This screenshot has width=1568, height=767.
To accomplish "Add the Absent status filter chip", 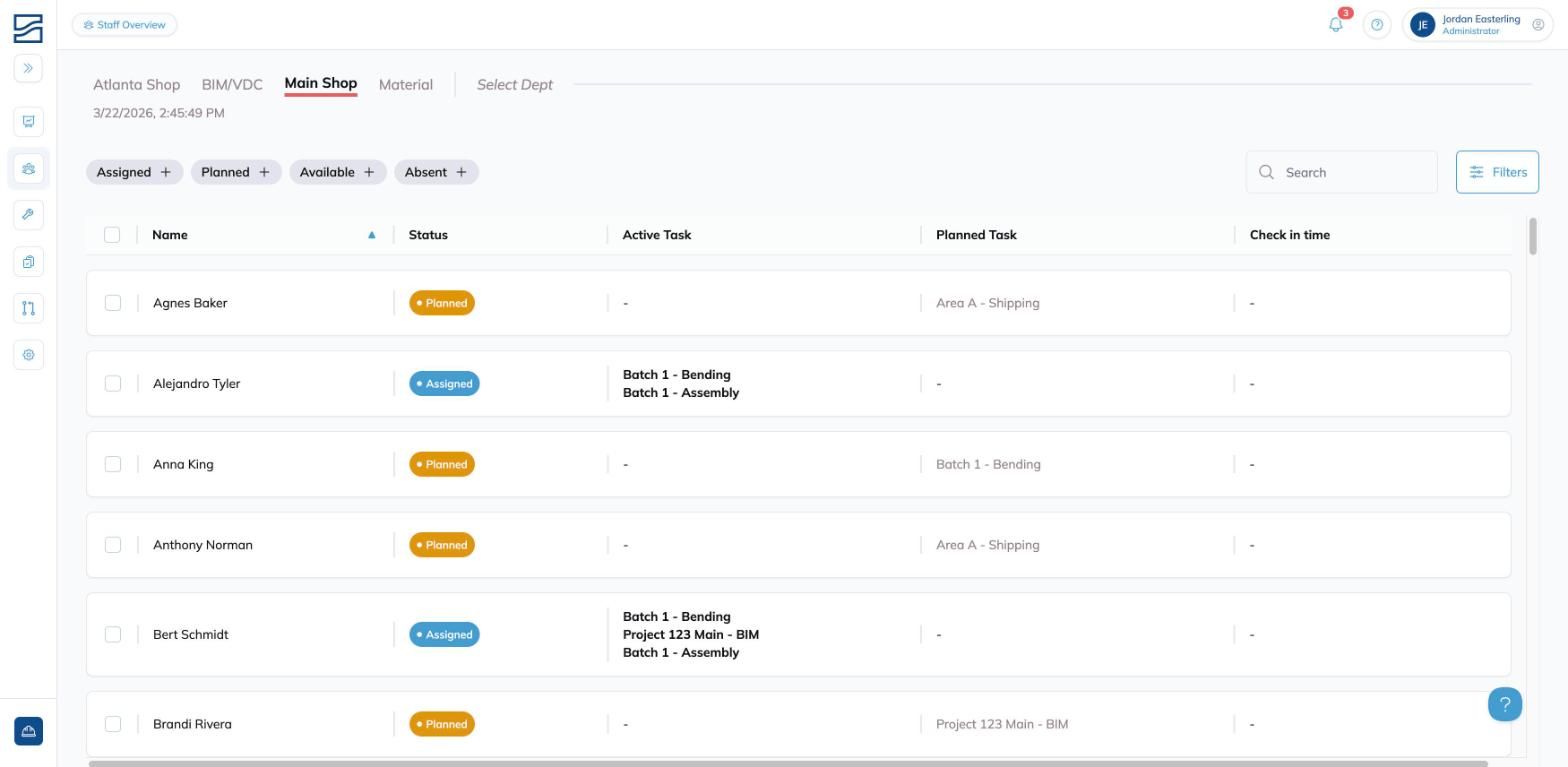I will tap(437, 172).
